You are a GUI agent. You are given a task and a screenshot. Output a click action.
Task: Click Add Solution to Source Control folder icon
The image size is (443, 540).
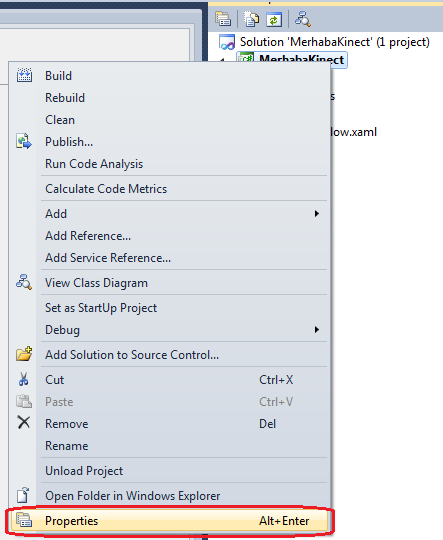coord(24,354)
